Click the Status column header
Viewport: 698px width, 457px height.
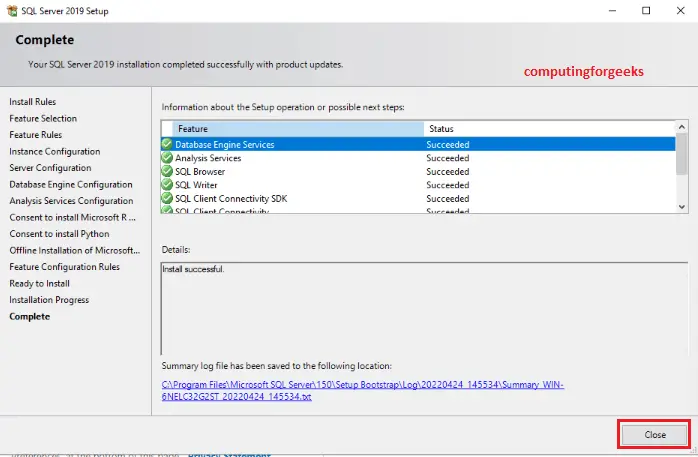549,129
